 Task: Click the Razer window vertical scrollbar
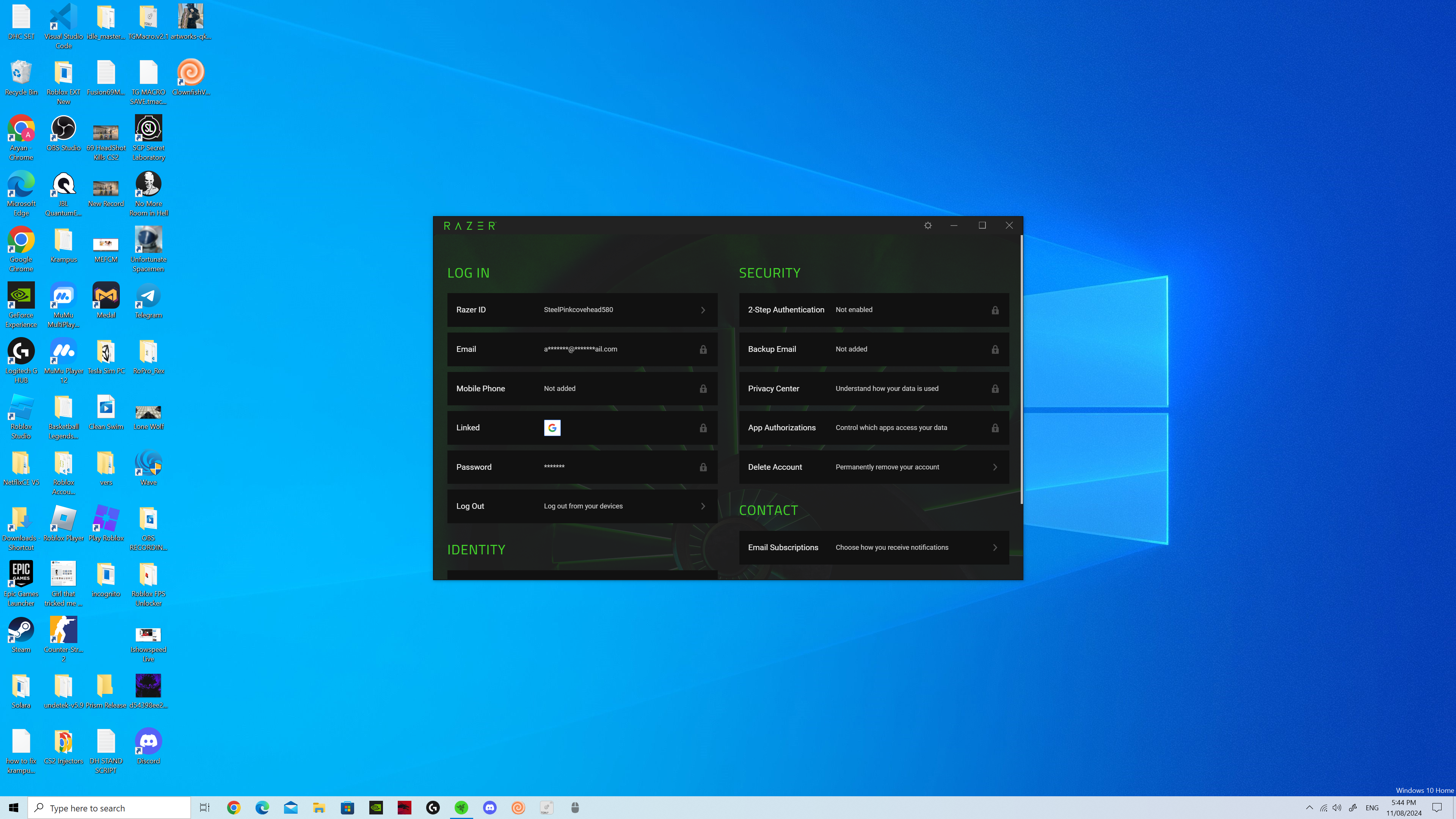(x=1021, y=367)
